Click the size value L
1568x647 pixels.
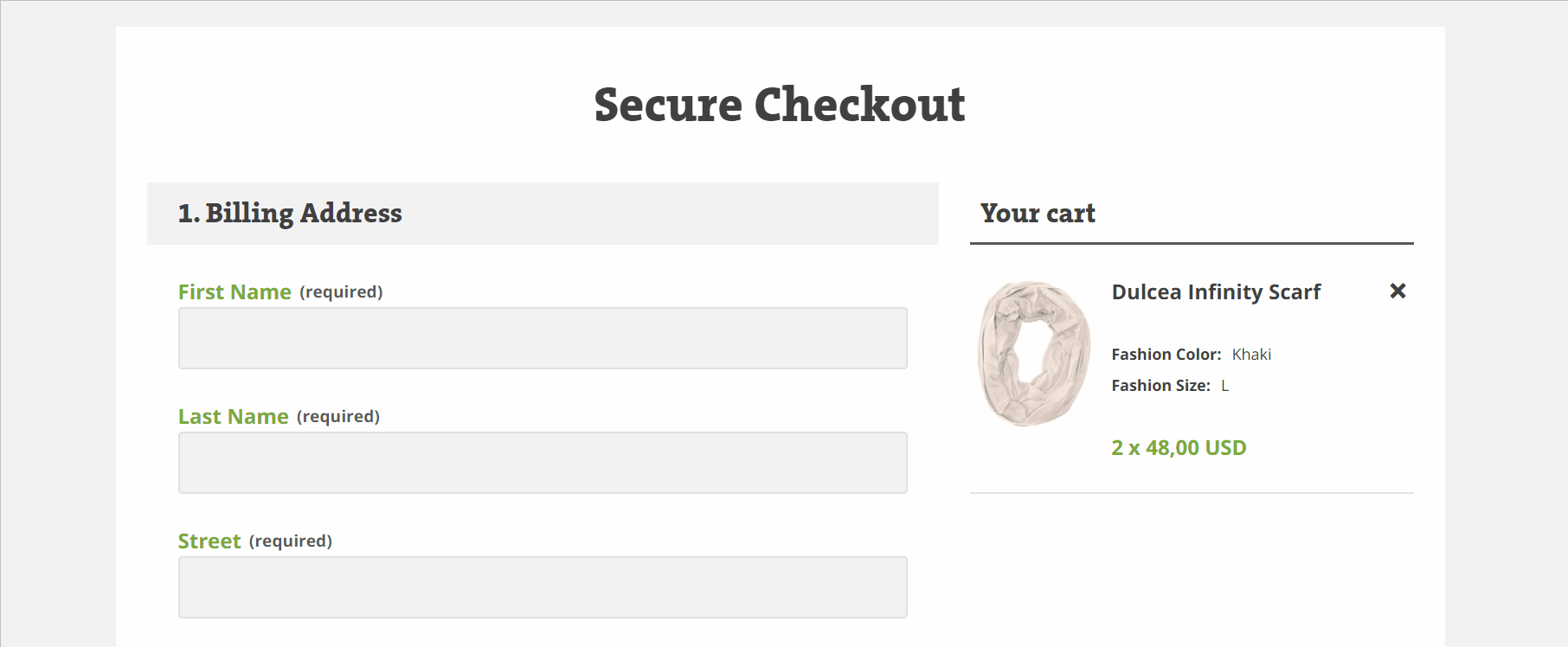(1224, 385)
